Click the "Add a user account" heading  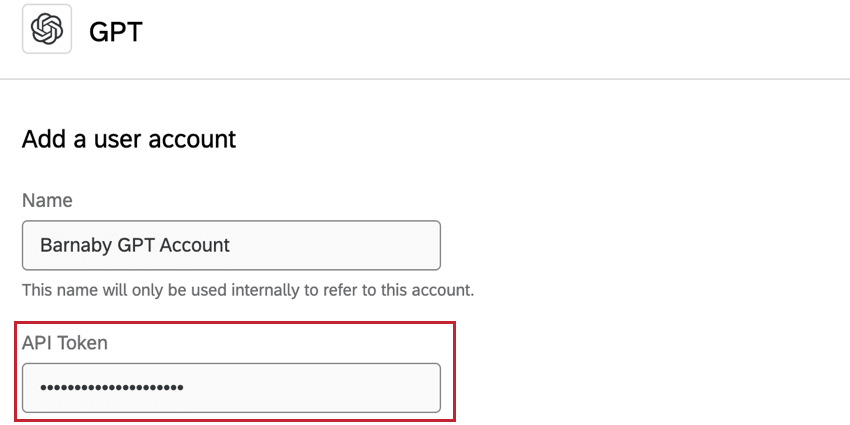point(129,139)
